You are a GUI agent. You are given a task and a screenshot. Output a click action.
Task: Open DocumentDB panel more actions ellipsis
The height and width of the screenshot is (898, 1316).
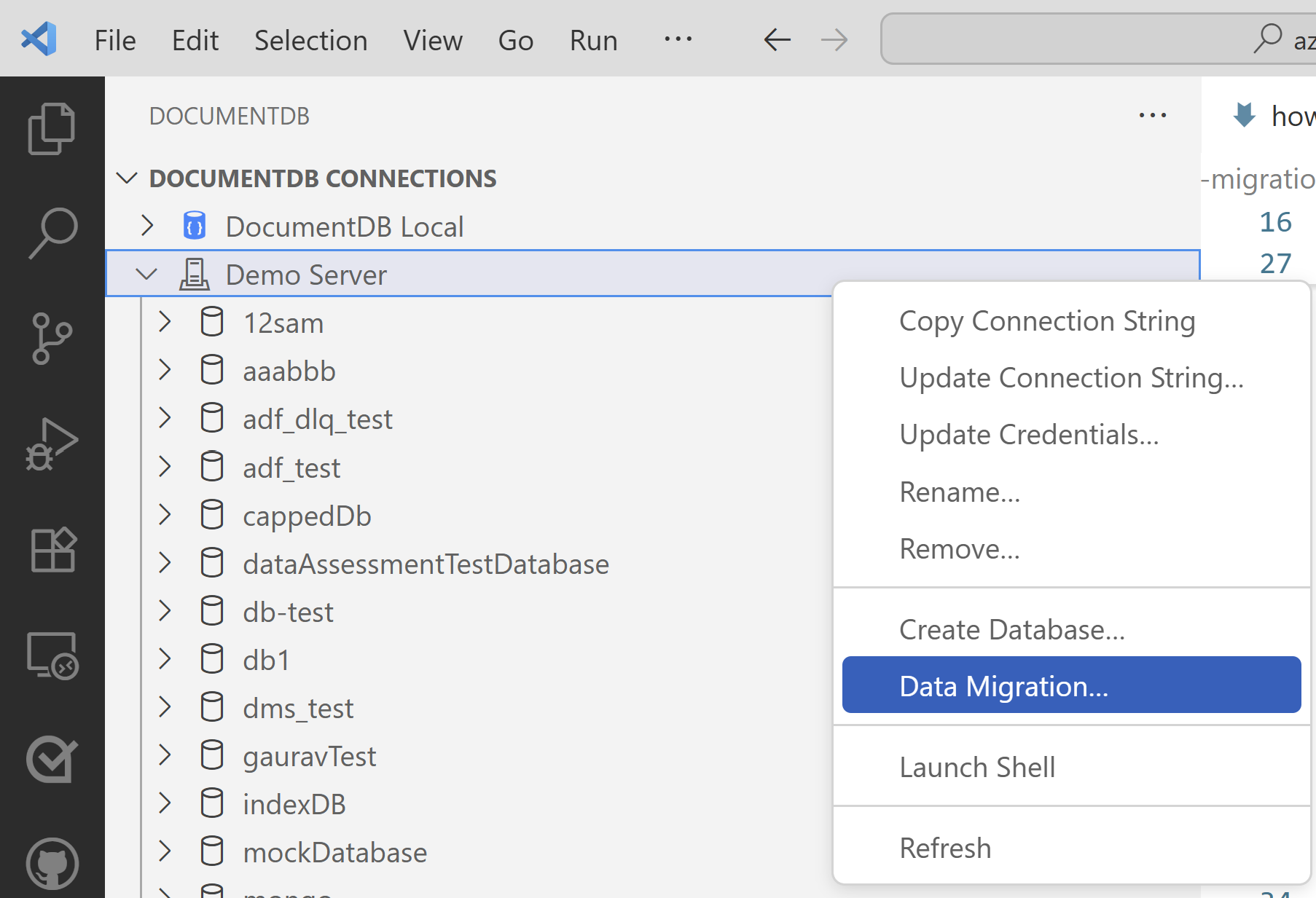1152,116
